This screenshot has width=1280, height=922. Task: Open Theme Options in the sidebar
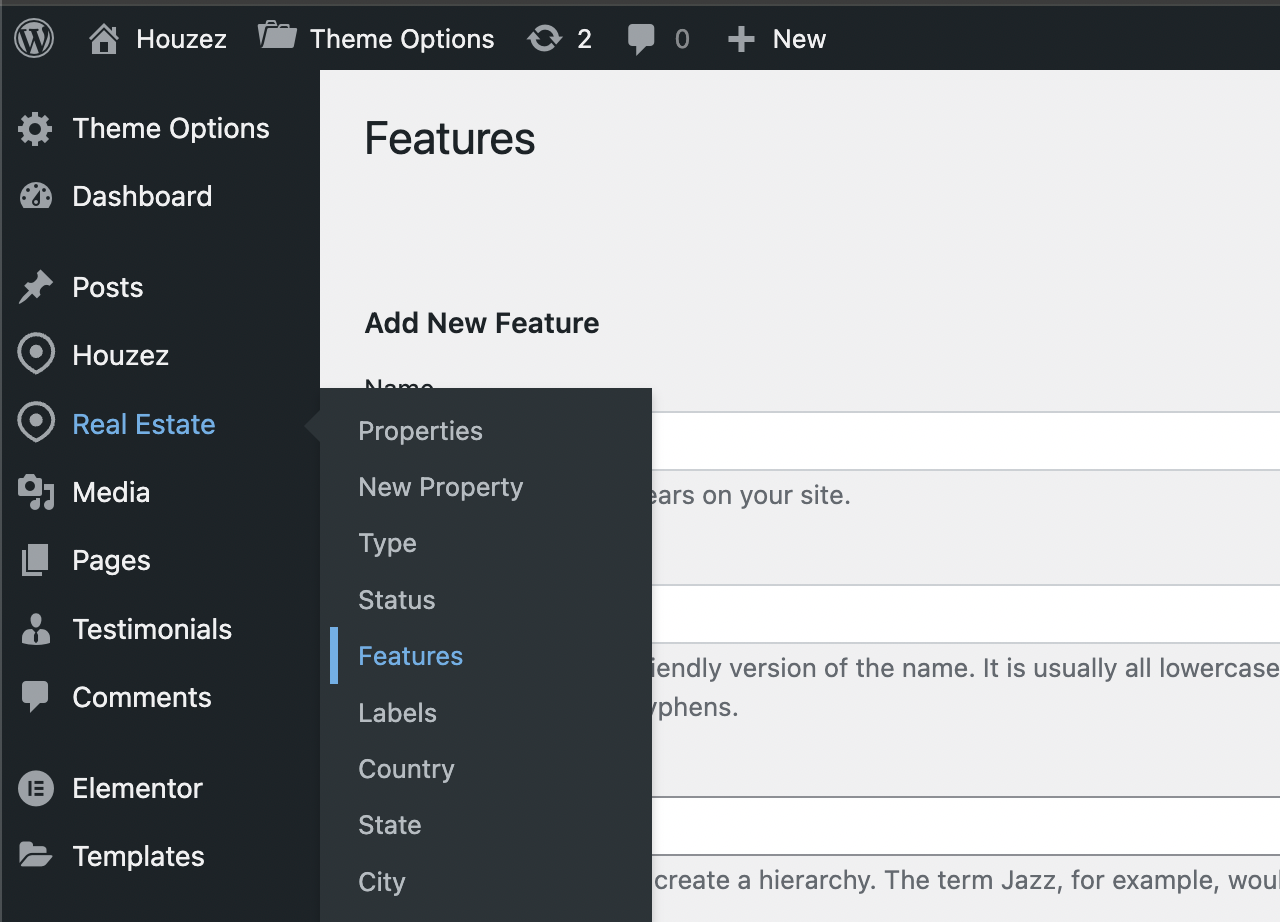(x=171, y=128)
